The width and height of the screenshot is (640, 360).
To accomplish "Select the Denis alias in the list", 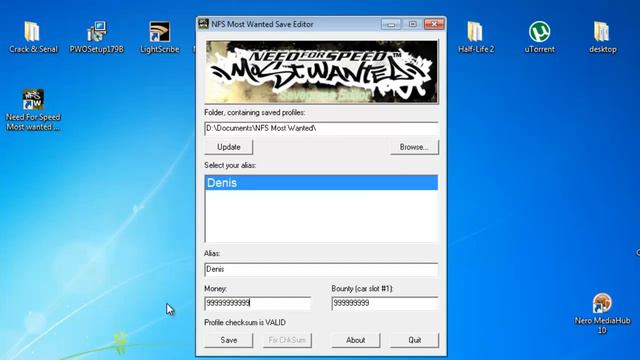I will click(321, 183).
